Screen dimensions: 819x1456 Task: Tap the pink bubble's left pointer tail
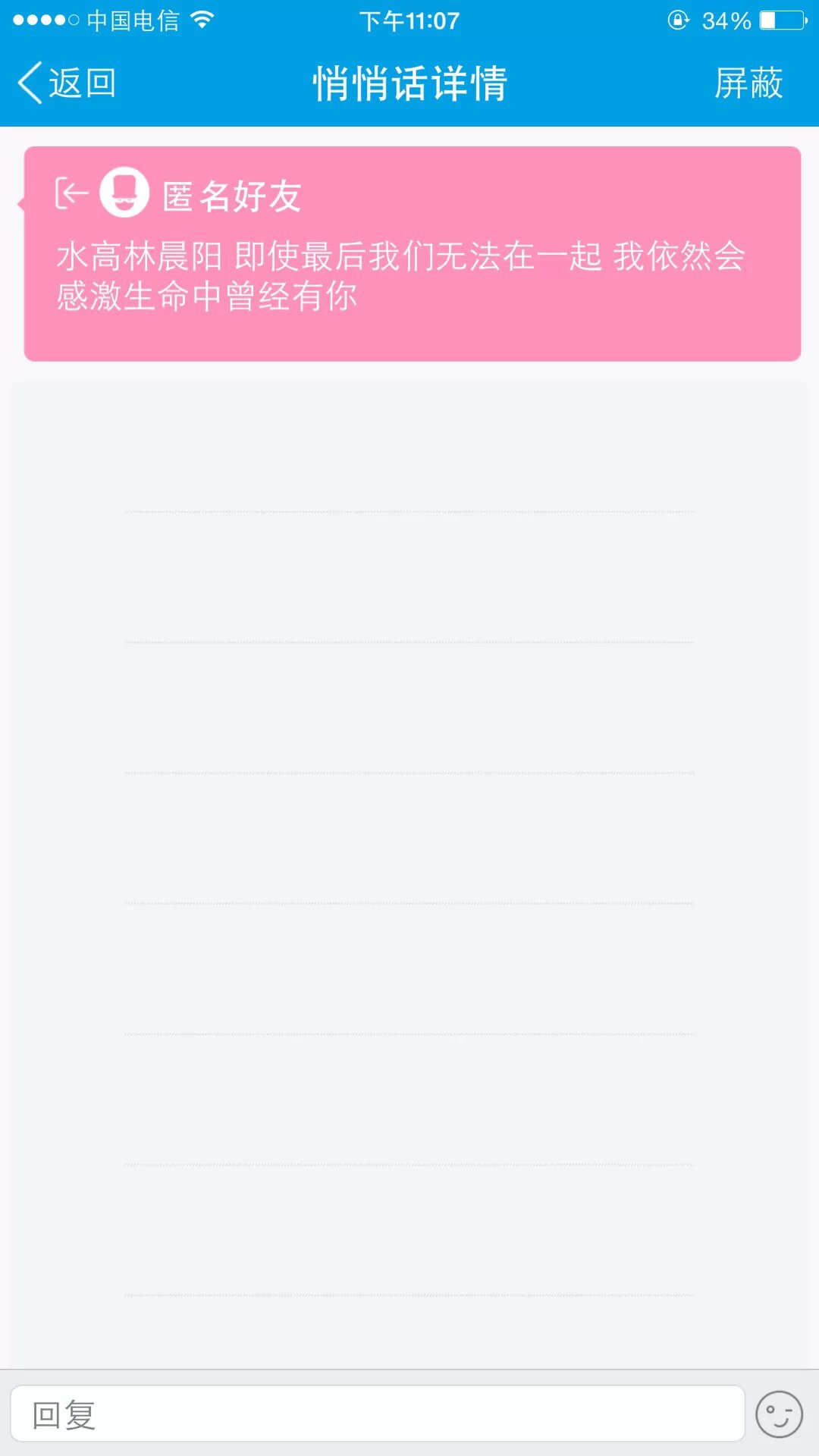(x=21, y=203)
